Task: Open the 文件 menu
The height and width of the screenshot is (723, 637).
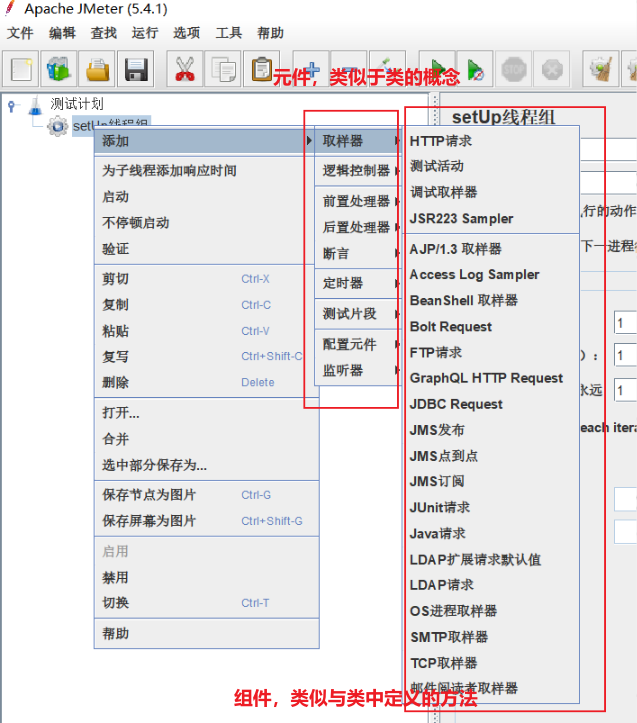Action: coord(20,33)
